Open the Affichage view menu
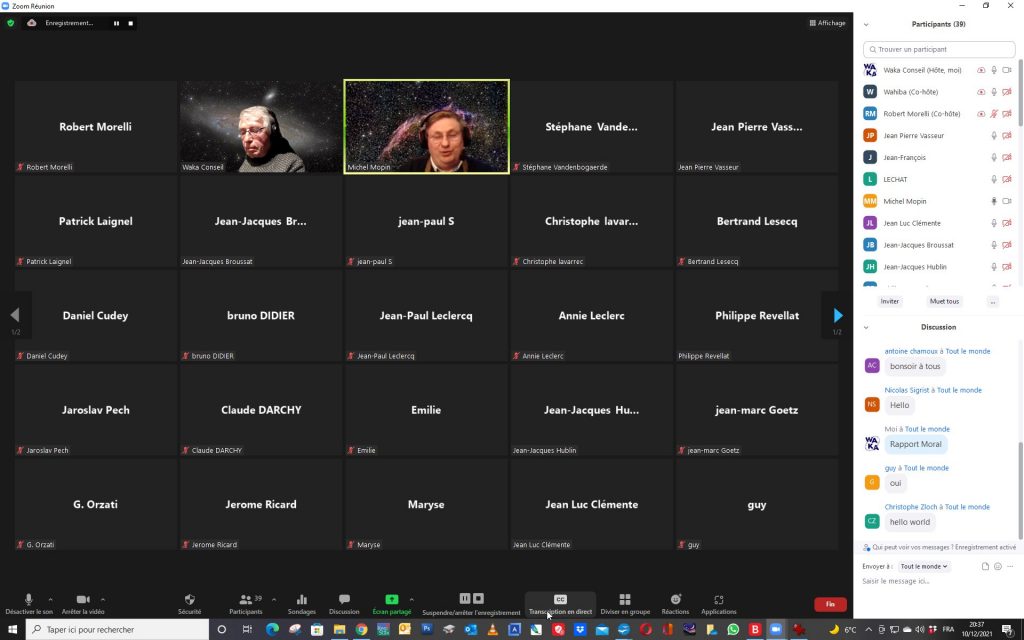The width and height of the screenshot is (1024, 640). coord(827,23)
